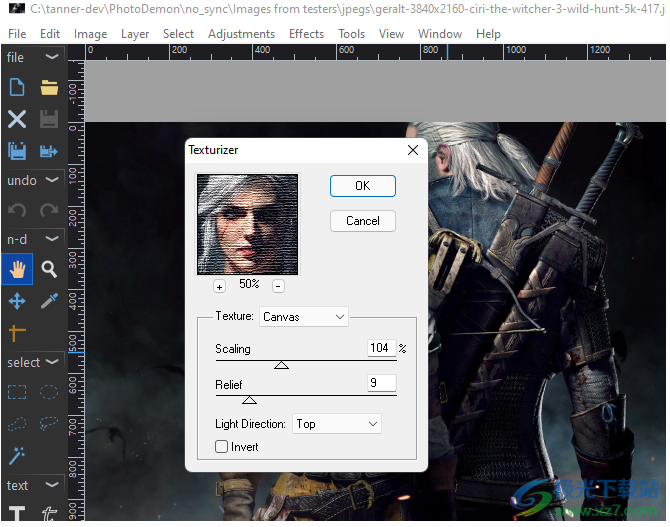Click the Save copy icon
Screen dimensions: 670x527
(17, 151)
